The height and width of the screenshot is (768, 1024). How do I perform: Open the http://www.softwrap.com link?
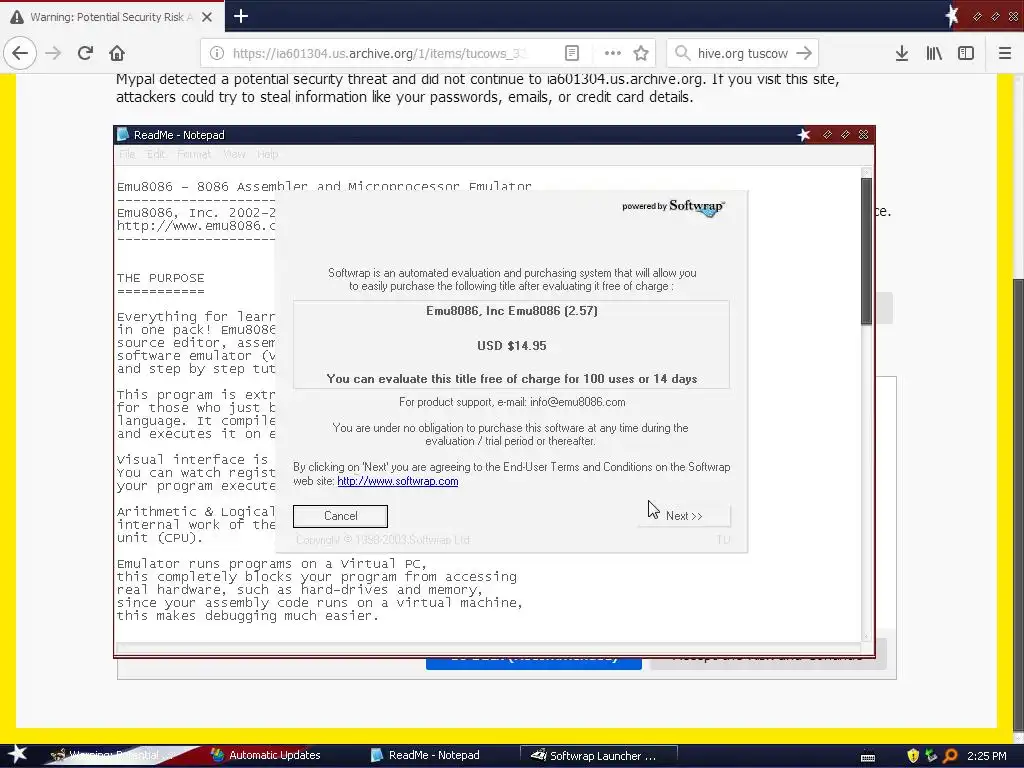[398, 481]
